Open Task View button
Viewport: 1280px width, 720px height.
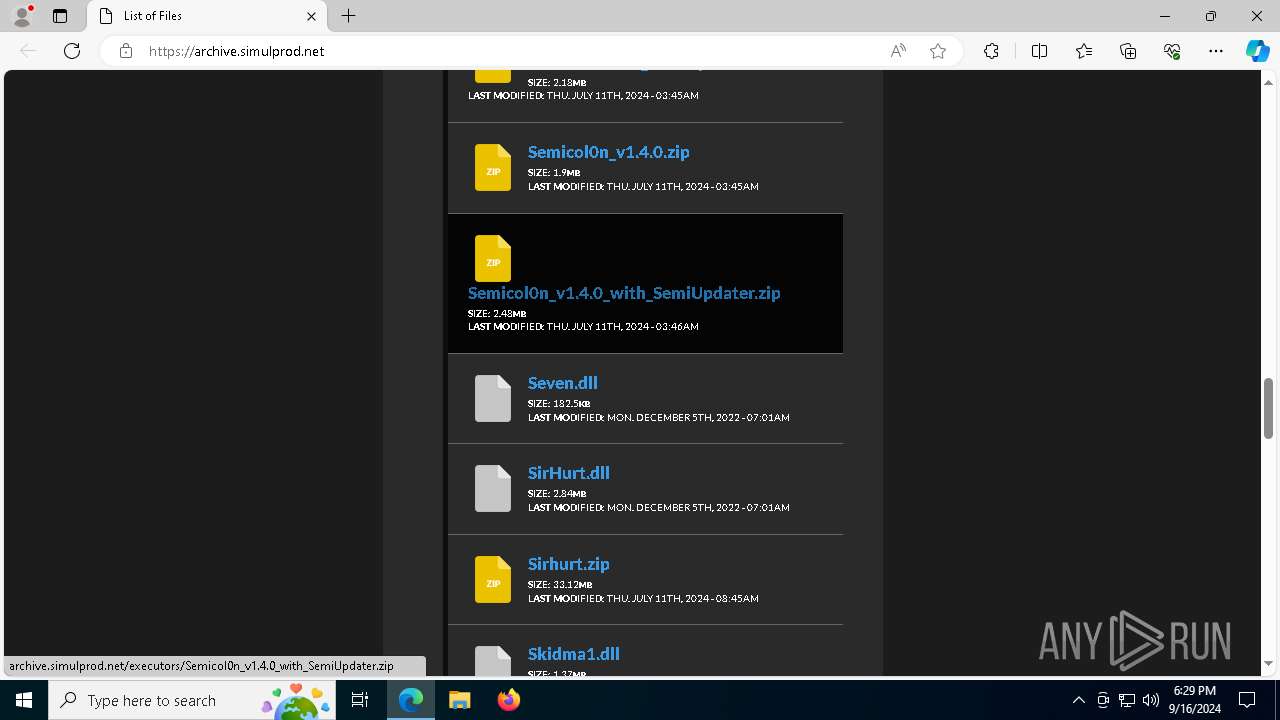(x=361, y=700)
